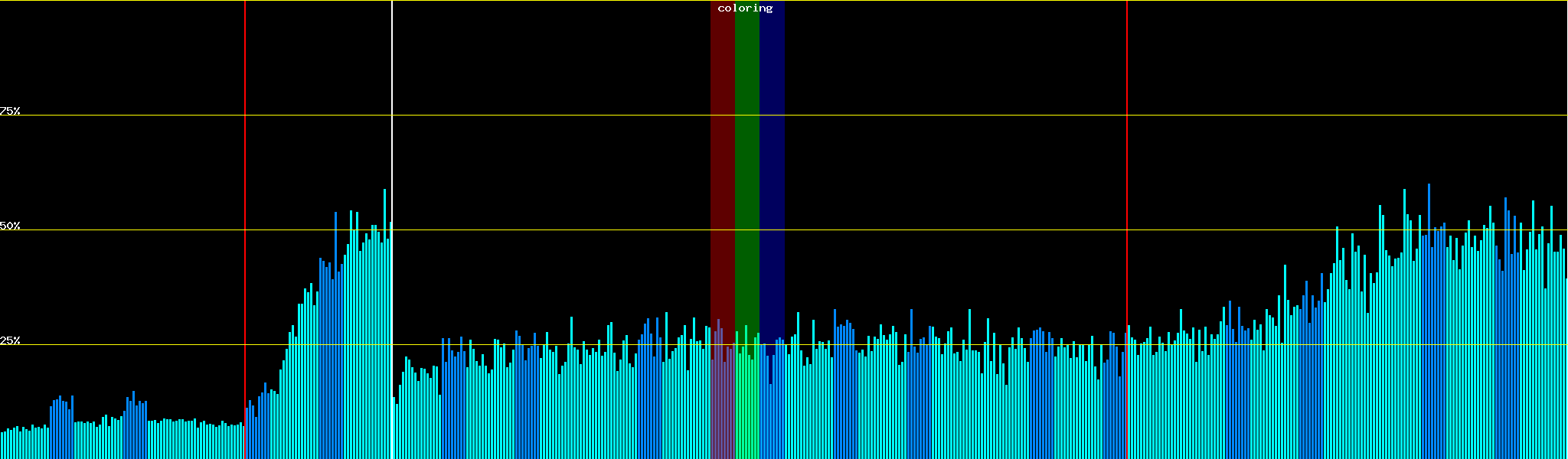This screenshot has height=459, width=1568.
Task: Click the tallest cyan bar just left of white marker
Action: point(384,306)
